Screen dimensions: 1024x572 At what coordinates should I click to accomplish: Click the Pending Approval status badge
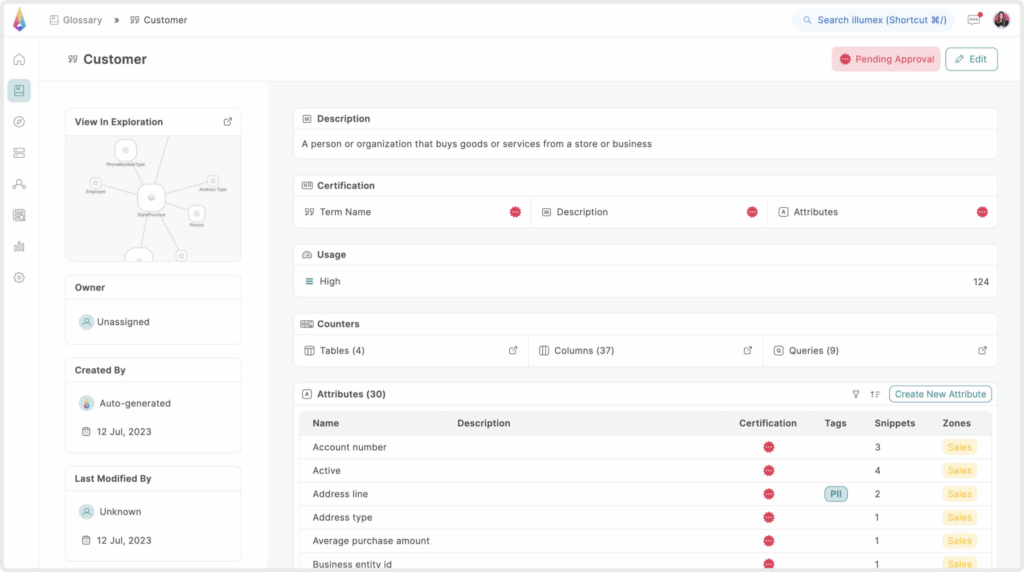coord(886,59)
